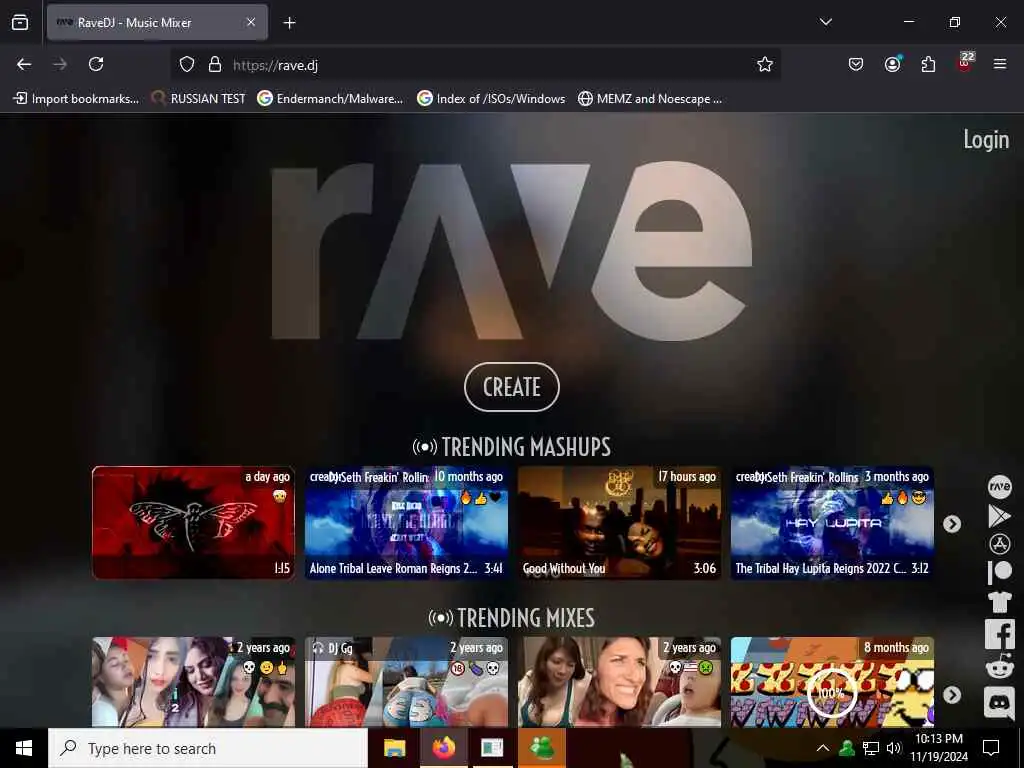Reload the rave.dj page
This screenshot has width=1024, height=768.
(x=96, y=64)
